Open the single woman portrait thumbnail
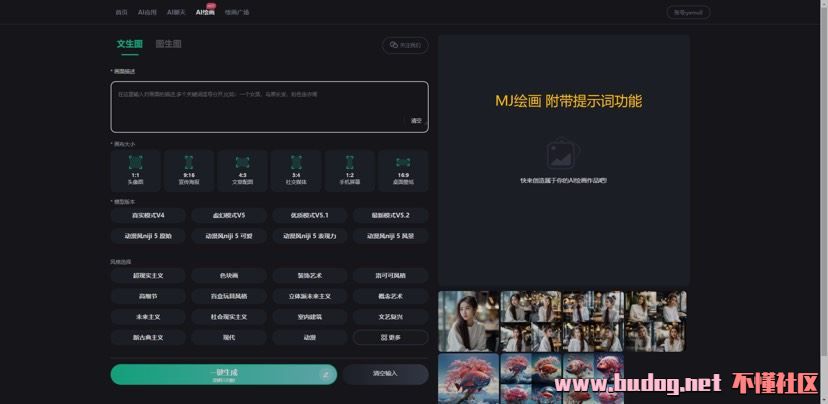The height and width of the screenshot is (404, 828). tap(468, 321)
